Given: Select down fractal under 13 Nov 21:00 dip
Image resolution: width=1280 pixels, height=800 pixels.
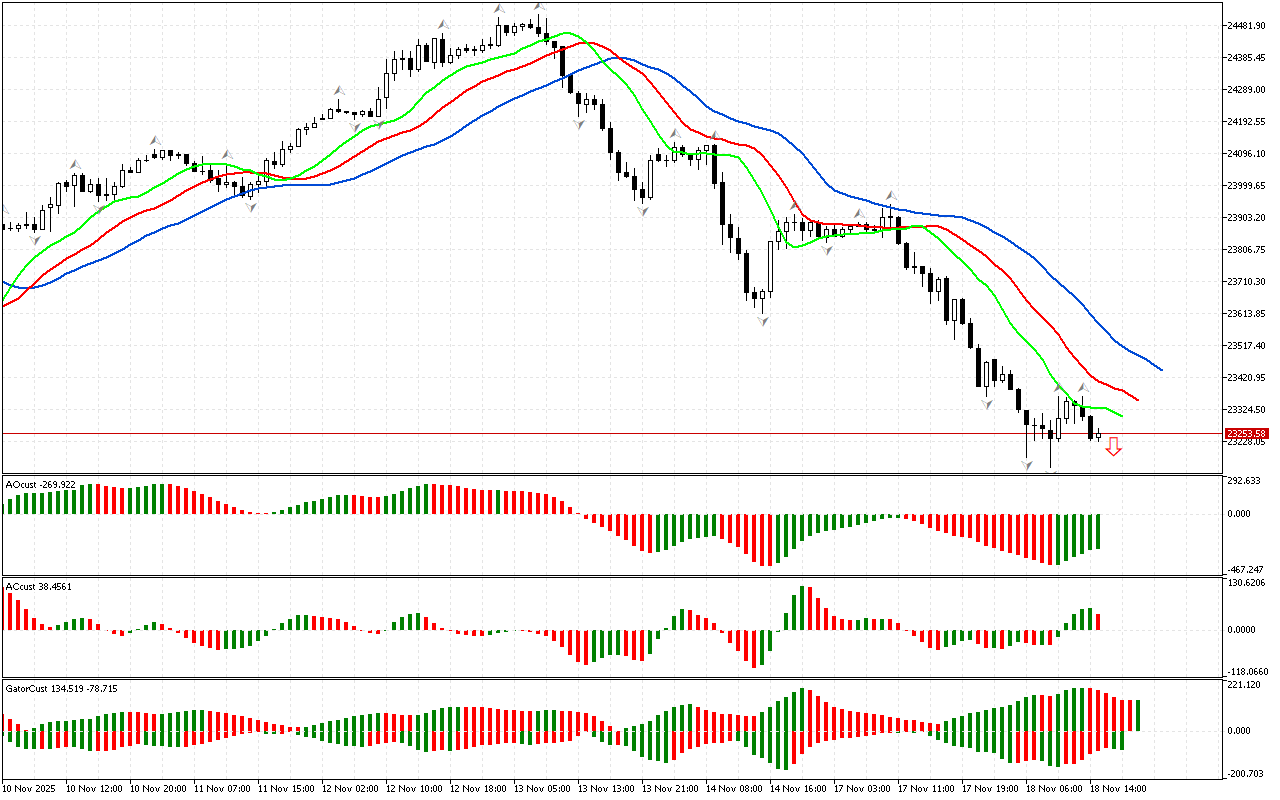Looking at the screenshot, I should pyautogui.click(x=643, y=212).
